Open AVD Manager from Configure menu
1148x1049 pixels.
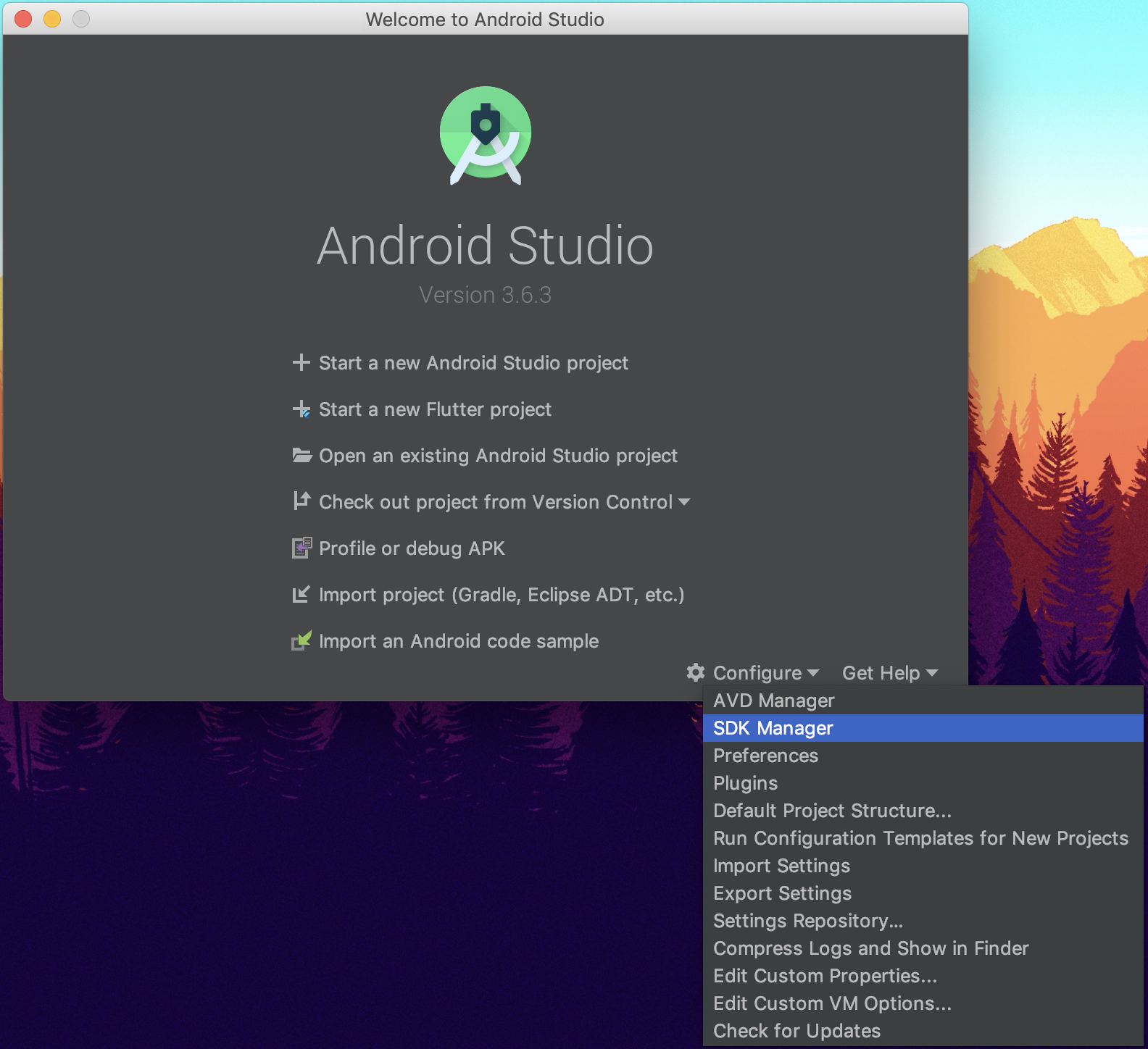(923, 701)
